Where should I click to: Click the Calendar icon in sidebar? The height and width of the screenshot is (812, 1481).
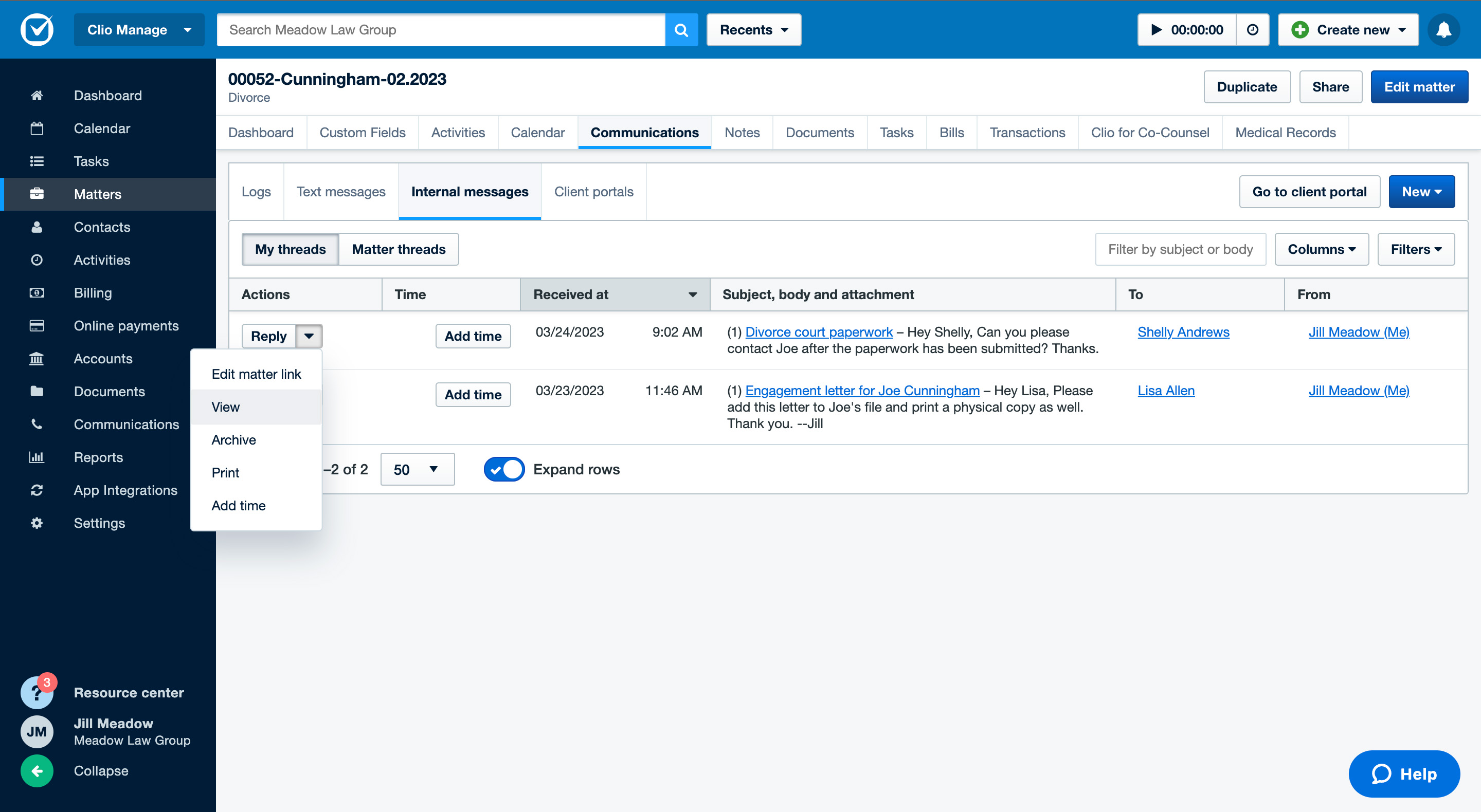37,128
